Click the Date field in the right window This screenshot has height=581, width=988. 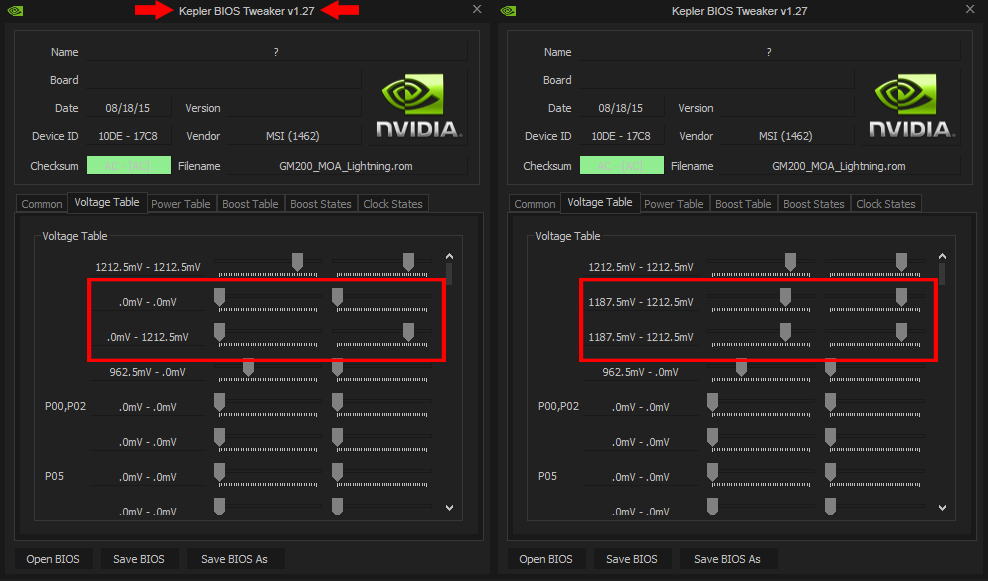click(x=621, y=108)
